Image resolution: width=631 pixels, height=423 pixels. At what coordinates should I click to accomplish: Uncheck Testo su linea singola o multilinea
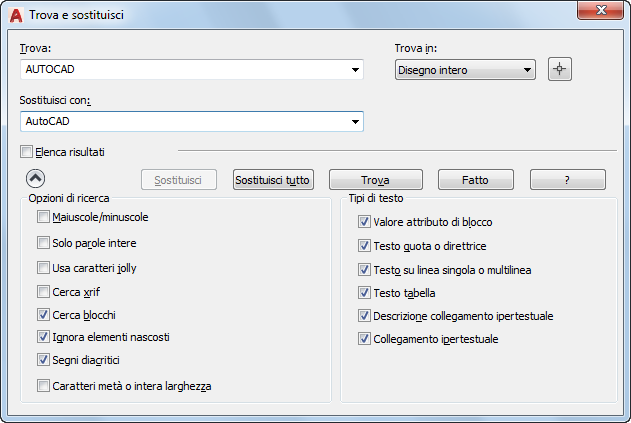364,270
